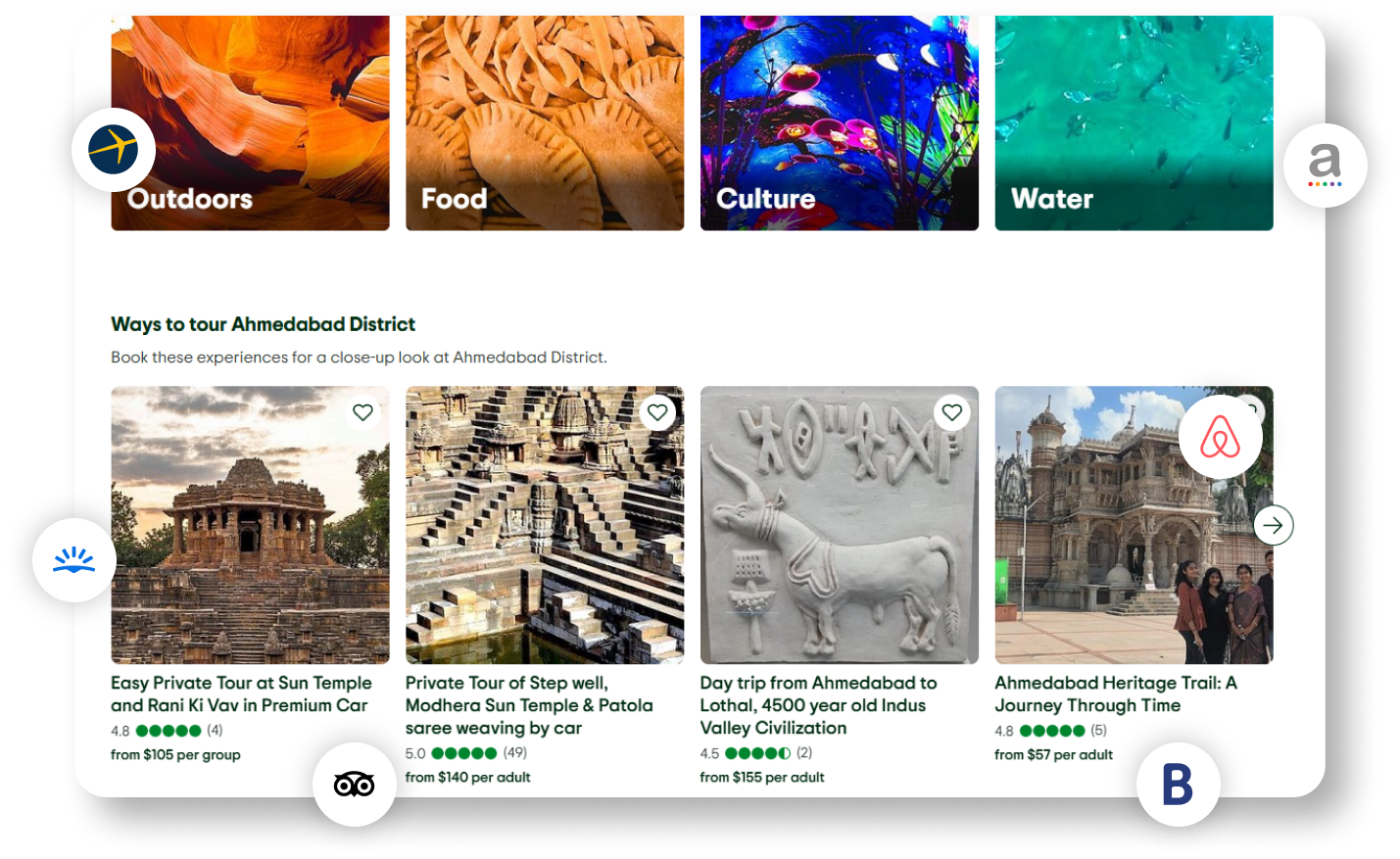
Task: Click the blue sunburst logo icon
Action: (74, 560)
